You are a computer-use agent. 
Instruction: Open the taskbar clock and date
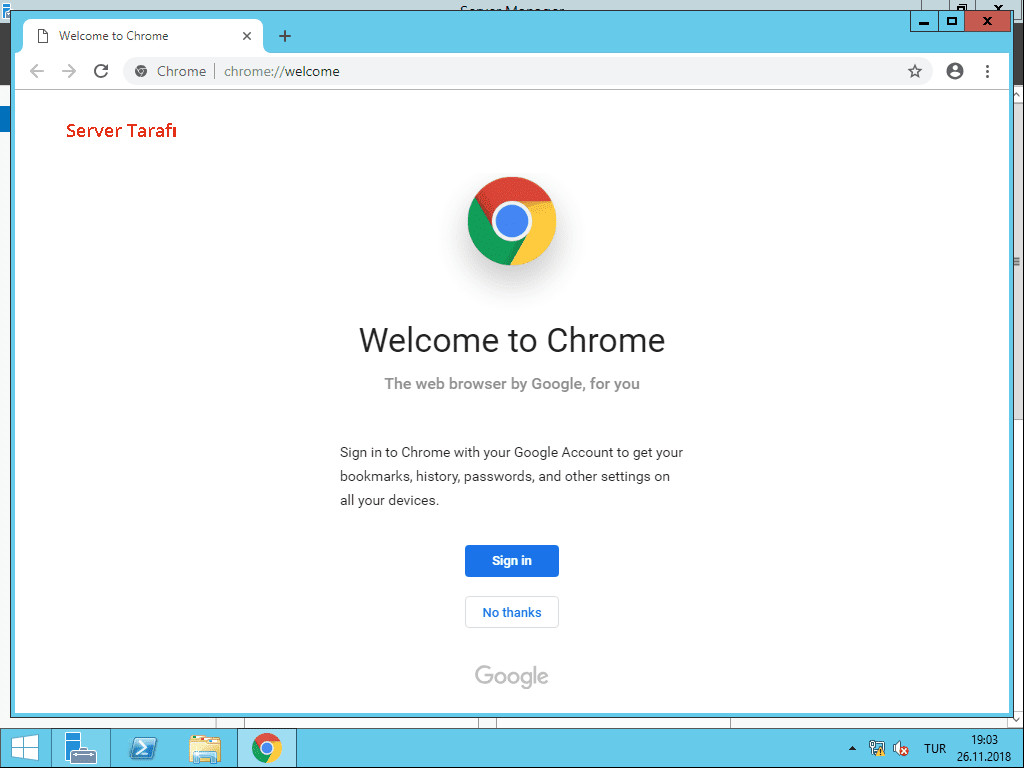tap(984, 748)
